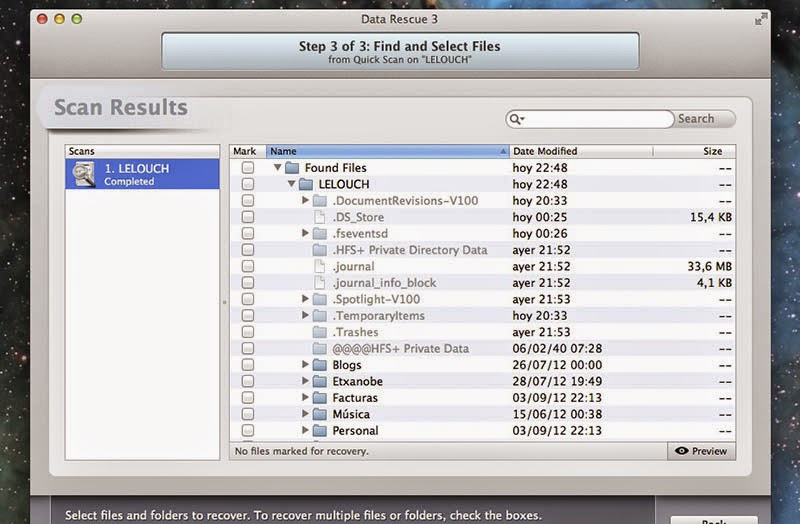Collapse the Found Files tree
The height and width of the screenshot is (524, 800).
[278, 167]
